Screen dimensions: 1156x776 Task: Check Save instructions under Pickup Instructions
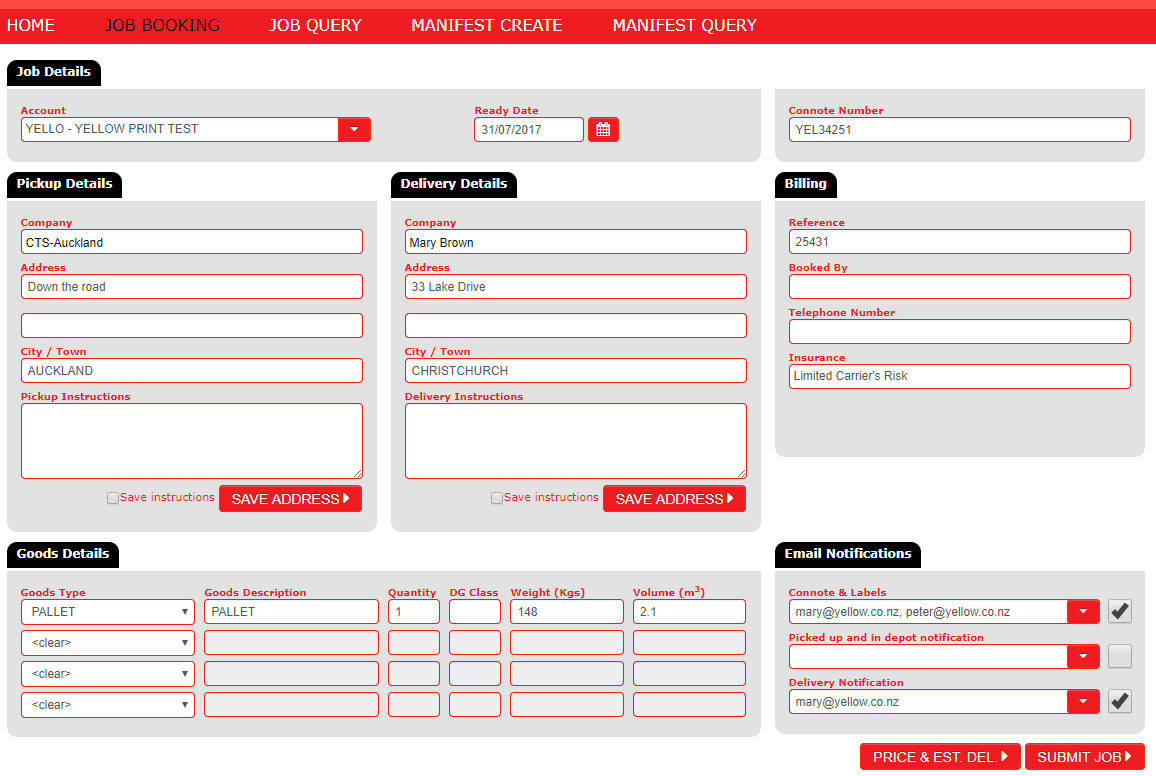[113, 498]
